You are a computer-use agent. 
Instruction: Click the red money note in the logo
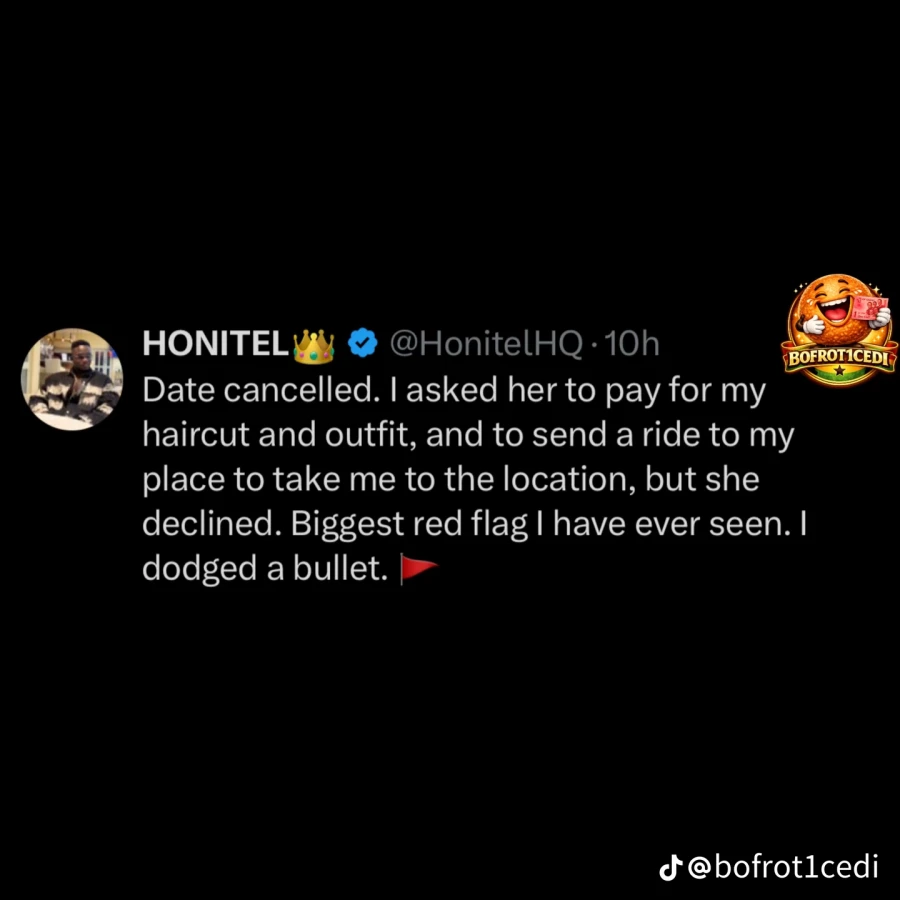point(869,308)
